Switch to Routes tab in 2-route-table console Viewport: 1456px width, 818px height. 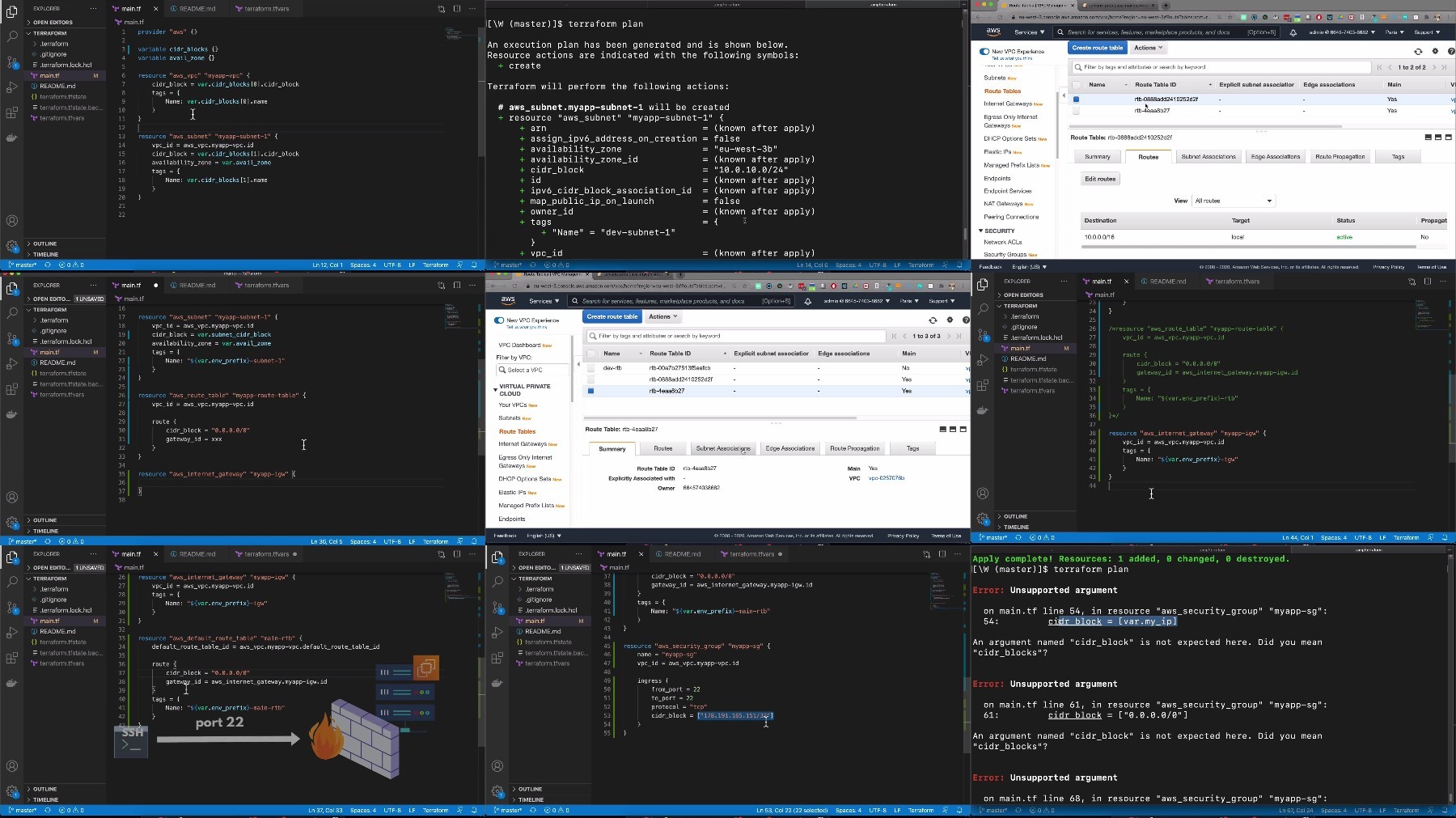[x=1148, y=157]
